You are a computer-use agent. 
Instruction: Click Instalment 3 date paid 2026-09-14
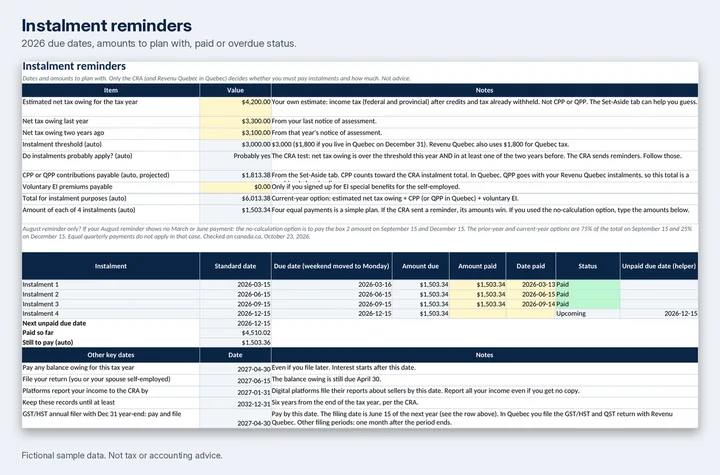point(531,304)
